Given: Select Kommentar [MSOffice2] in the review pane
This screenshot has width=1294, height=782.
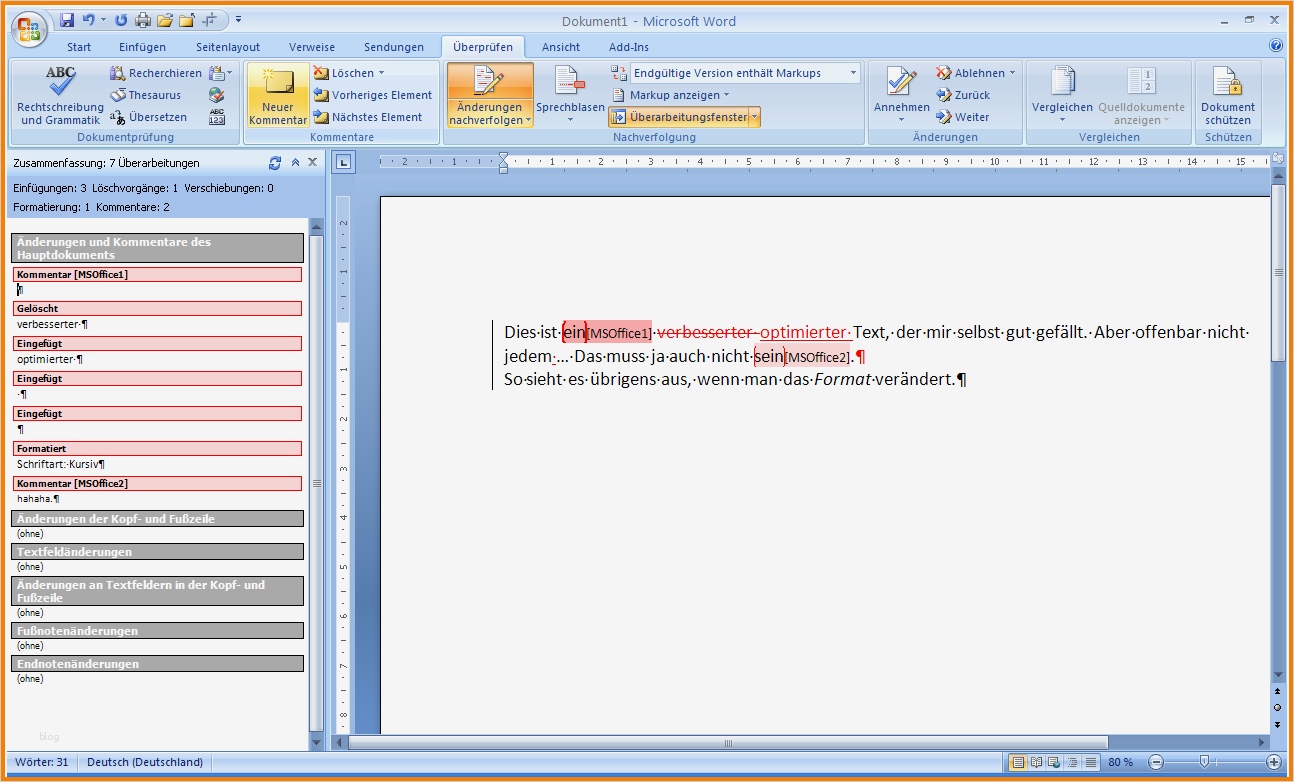Looking at the screenshot, I should 157,484.
